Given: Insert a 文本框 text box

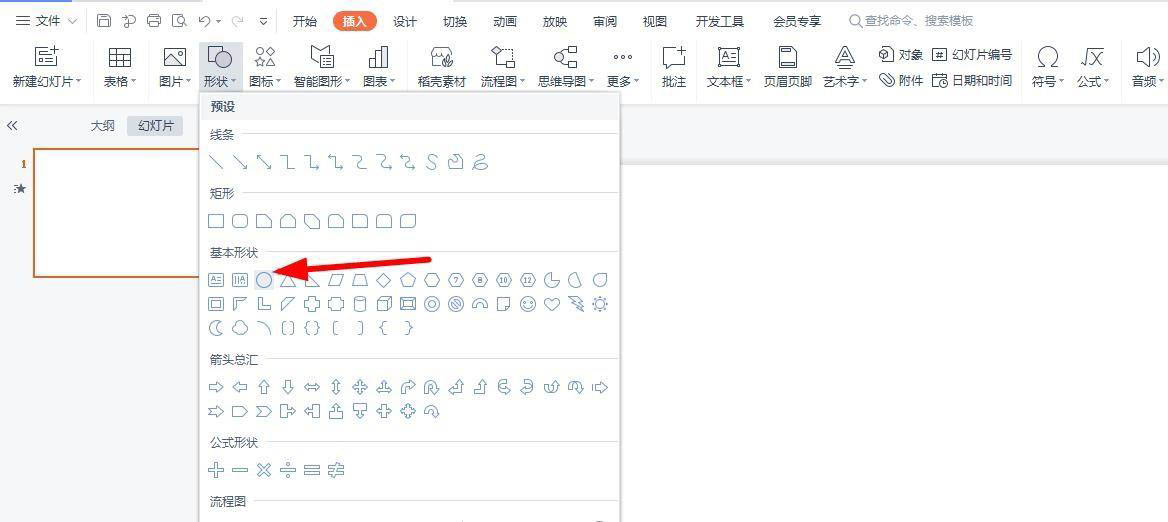Looking at the screenshot, I should point(729,66).
